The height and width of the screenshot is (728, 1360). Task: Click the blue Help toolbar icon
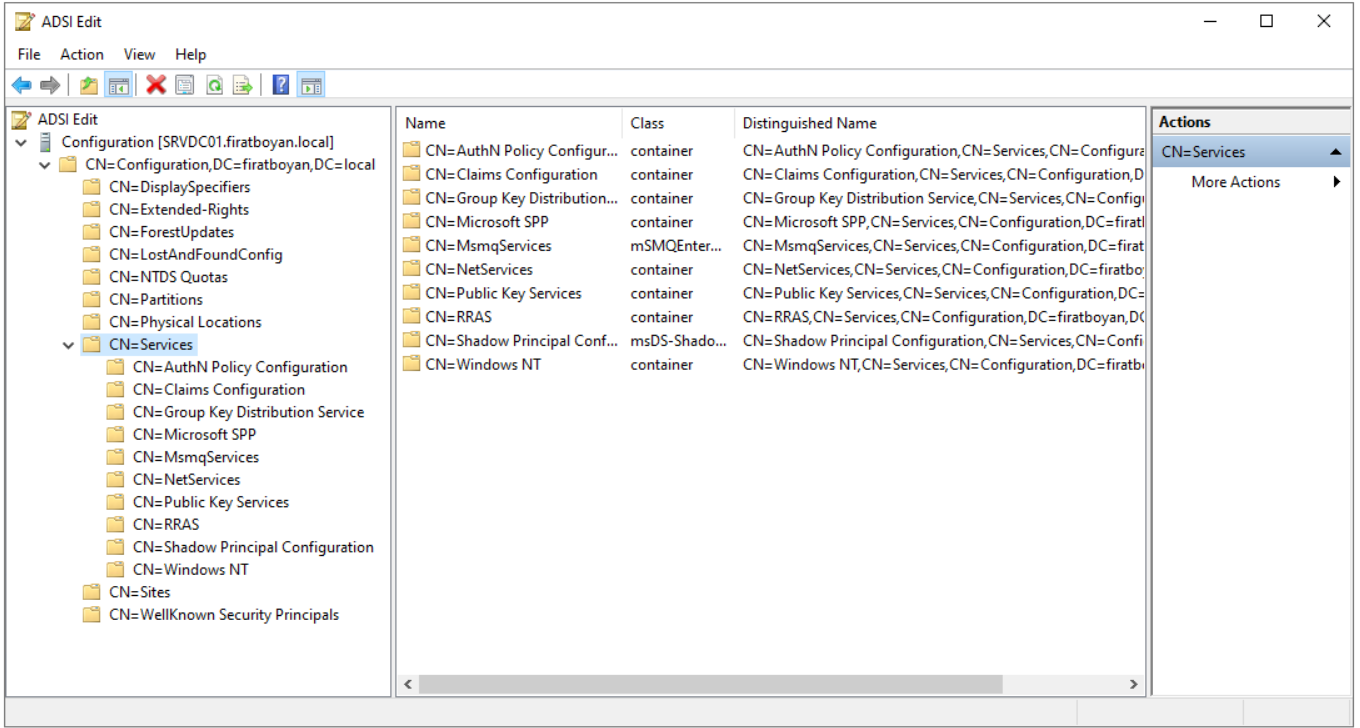click(281, 85)
